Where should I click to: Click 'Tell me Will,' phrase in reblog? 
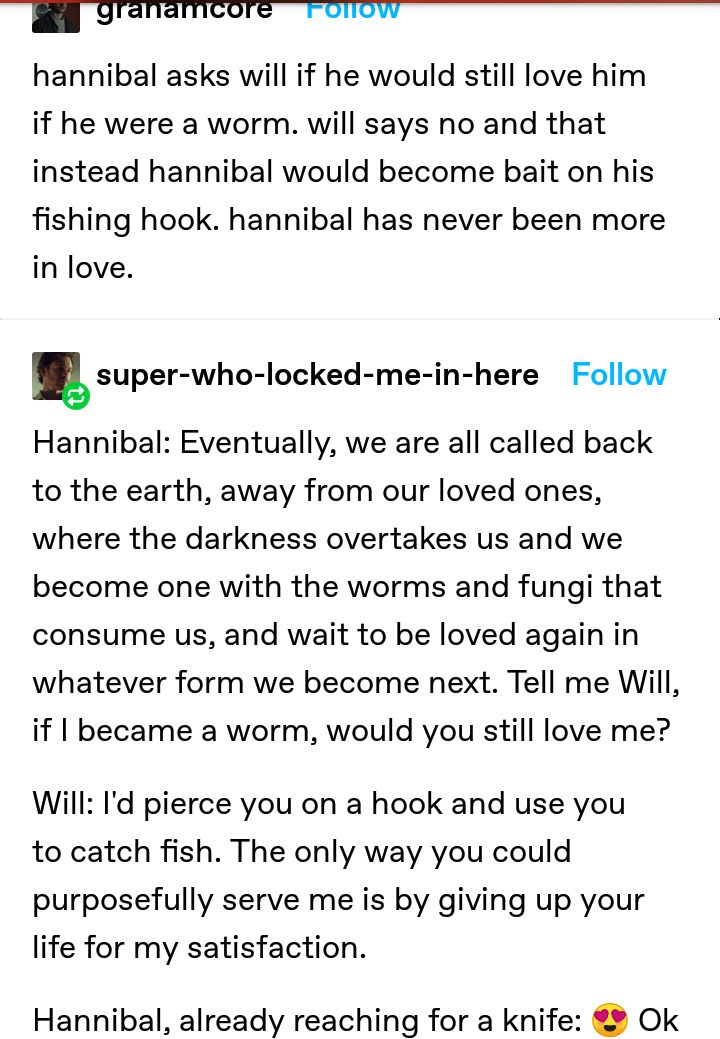(x=593, y=683)
